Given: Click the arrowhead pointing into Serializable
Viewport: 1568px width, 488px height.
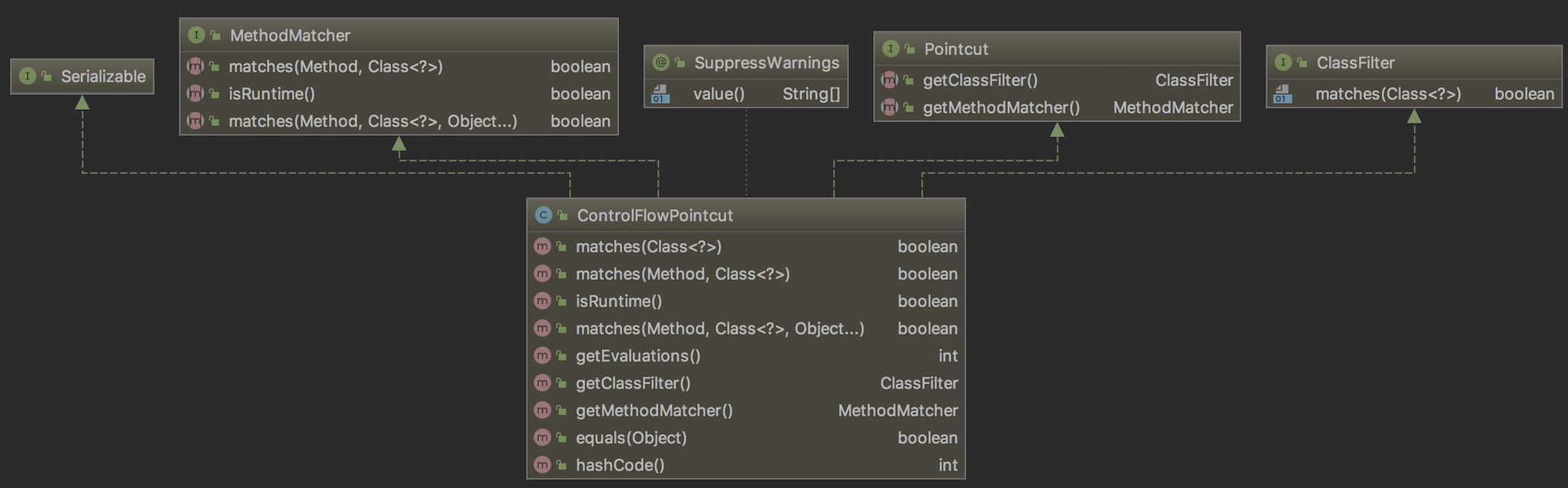Looking at the screenshot, I should click(82, 102).
